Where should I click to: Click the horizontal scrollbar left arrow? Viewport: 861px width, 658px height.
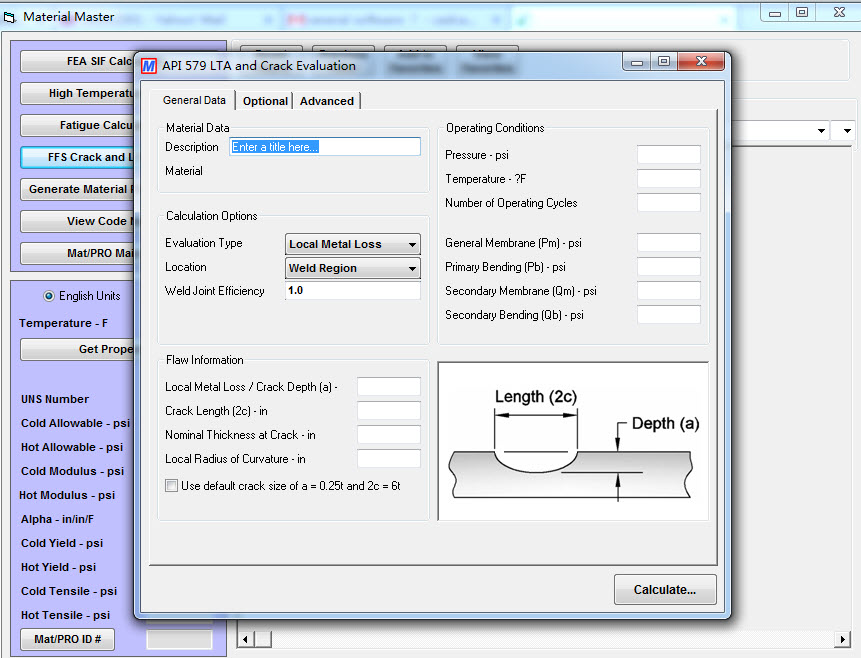coord(245,639)
